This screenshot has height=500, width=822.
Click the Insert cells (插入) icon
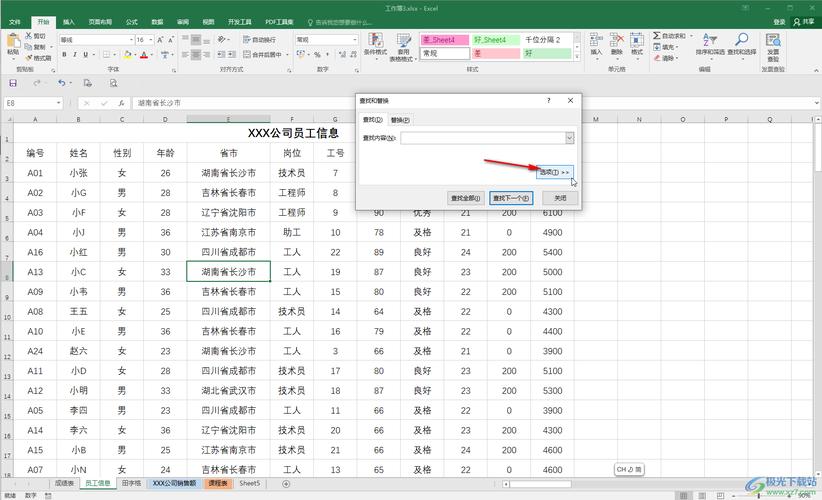pyautogui.click(x=596, y=44)
